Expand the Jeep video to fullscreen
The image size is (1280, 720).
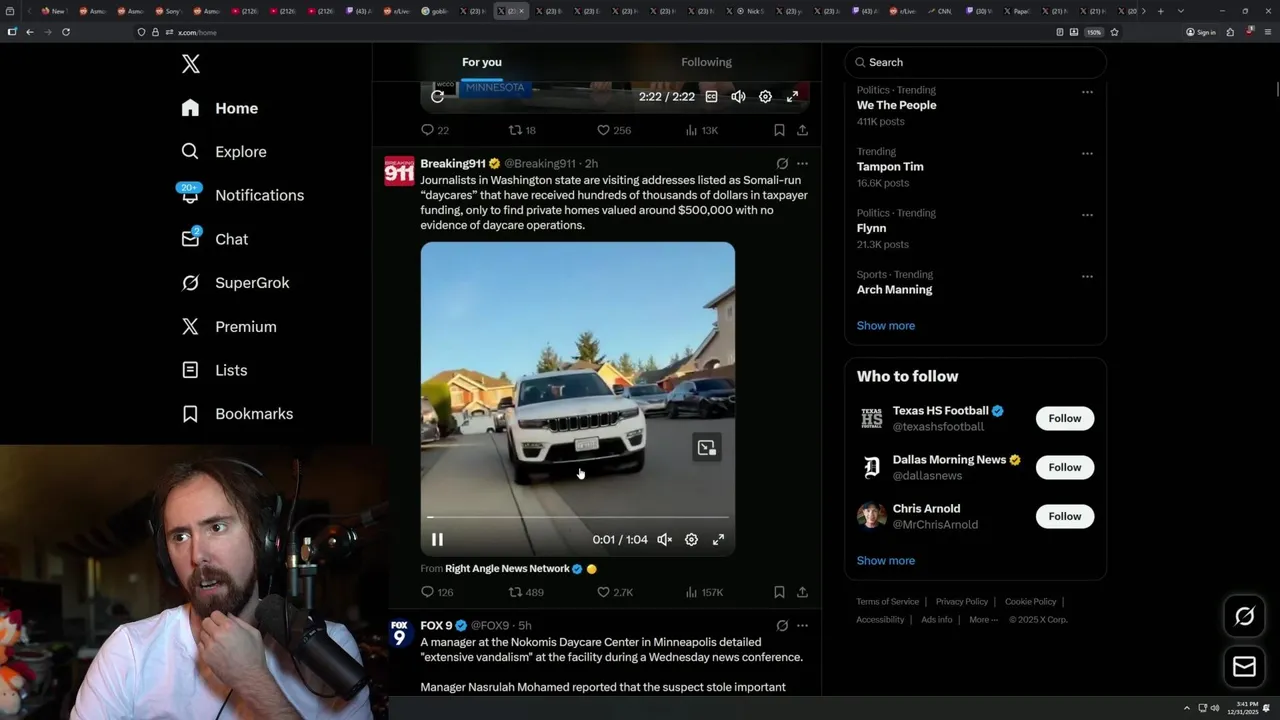[x=718, y=539]
